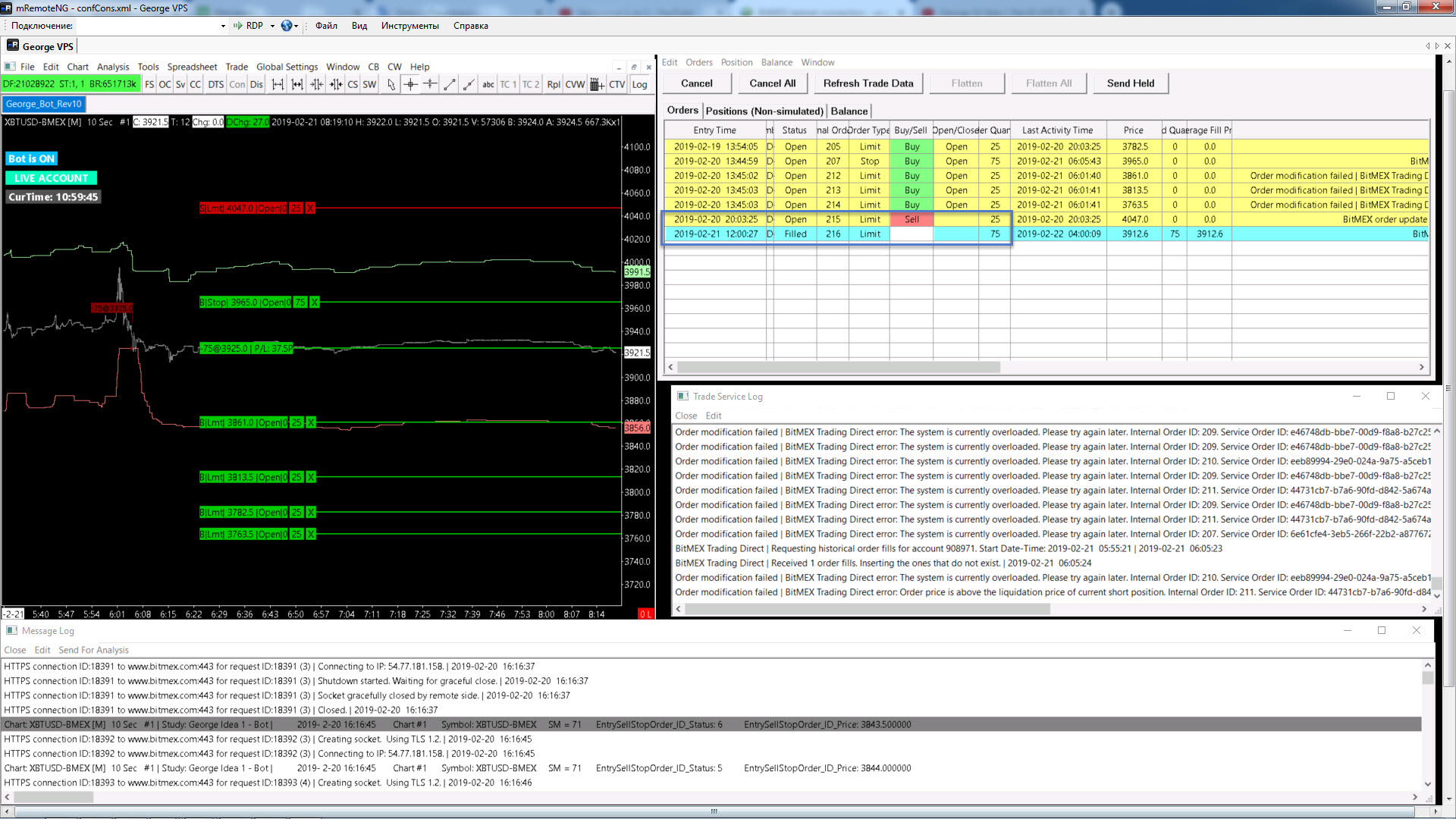
Task: Click X on the 4047.0 sell limit order line
Action: (310, 209)
